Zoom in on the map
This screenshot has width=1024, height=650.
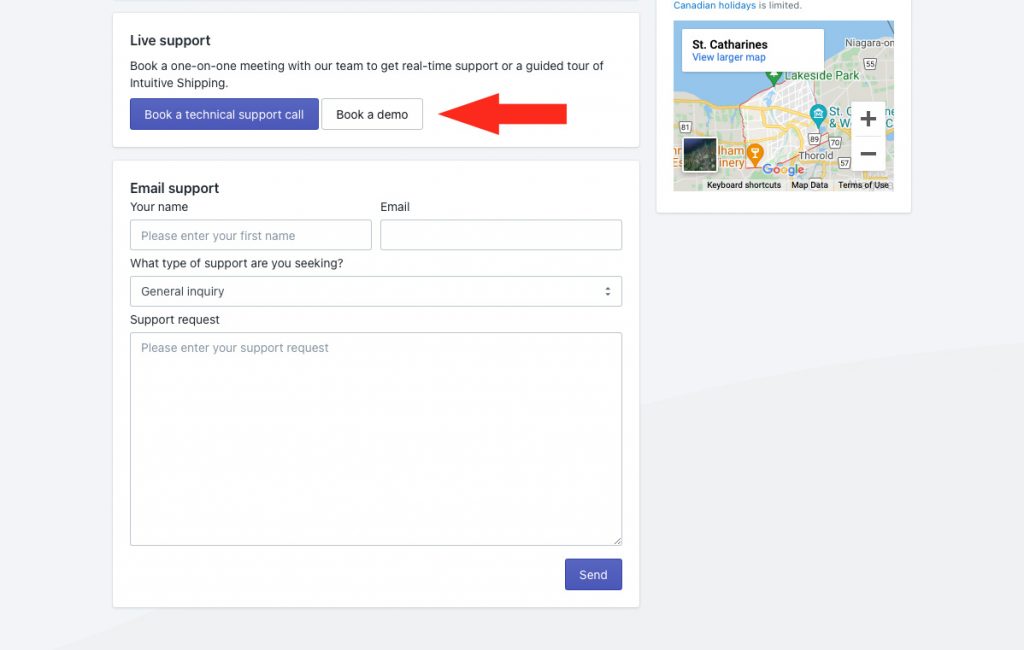(x=867, y=119)
